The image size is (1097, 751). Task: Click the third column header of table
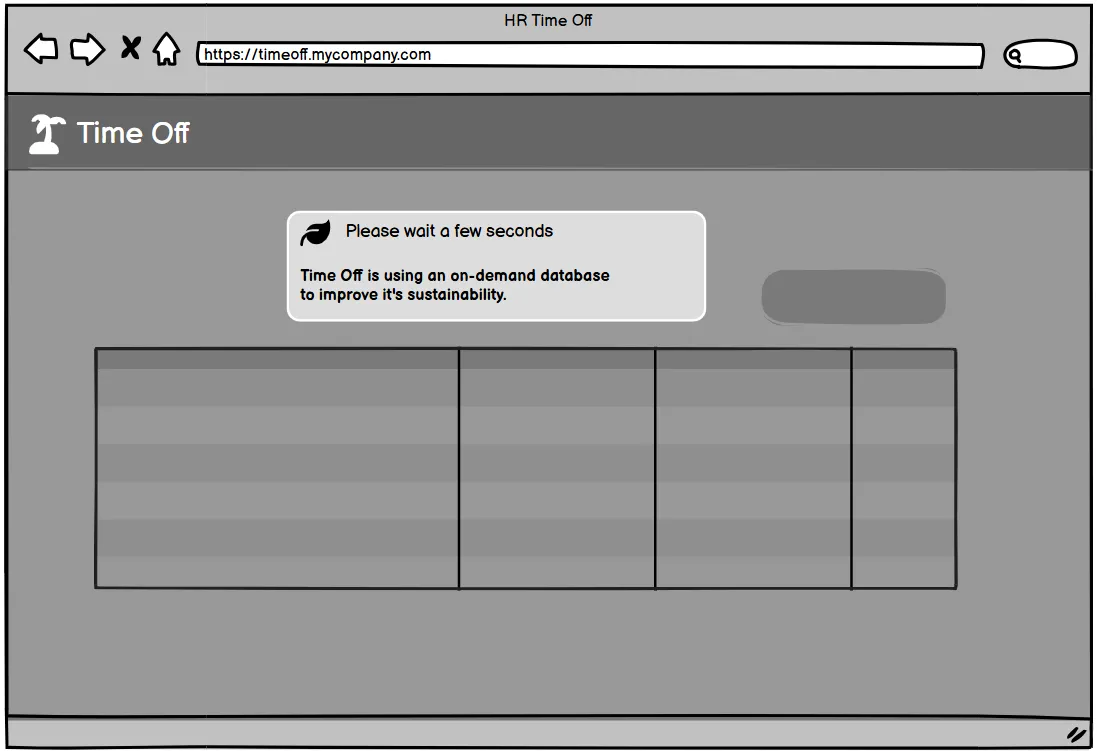point(753,359)
